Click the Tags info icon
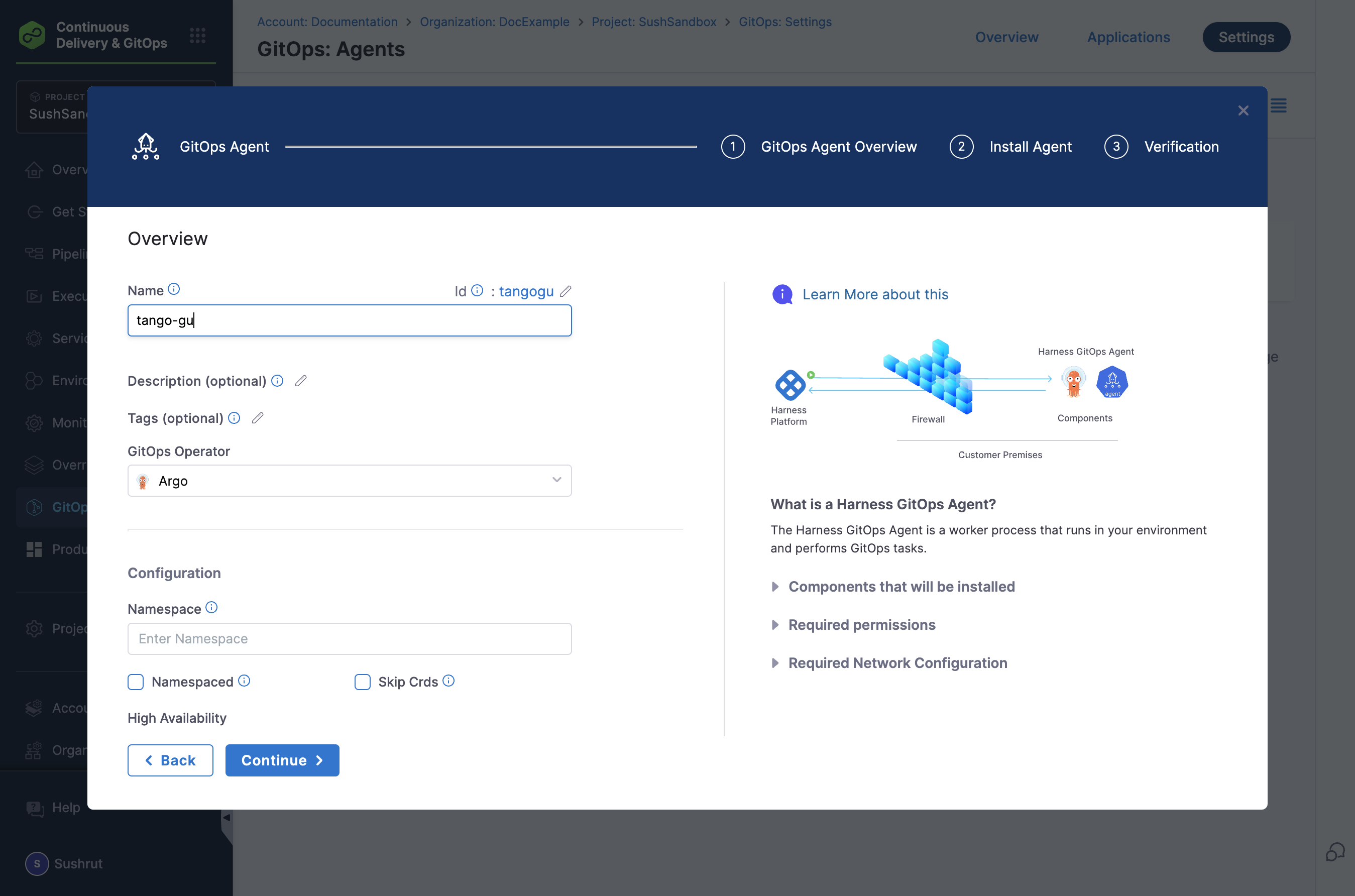 pyautogui.click(x=234, y=418)
